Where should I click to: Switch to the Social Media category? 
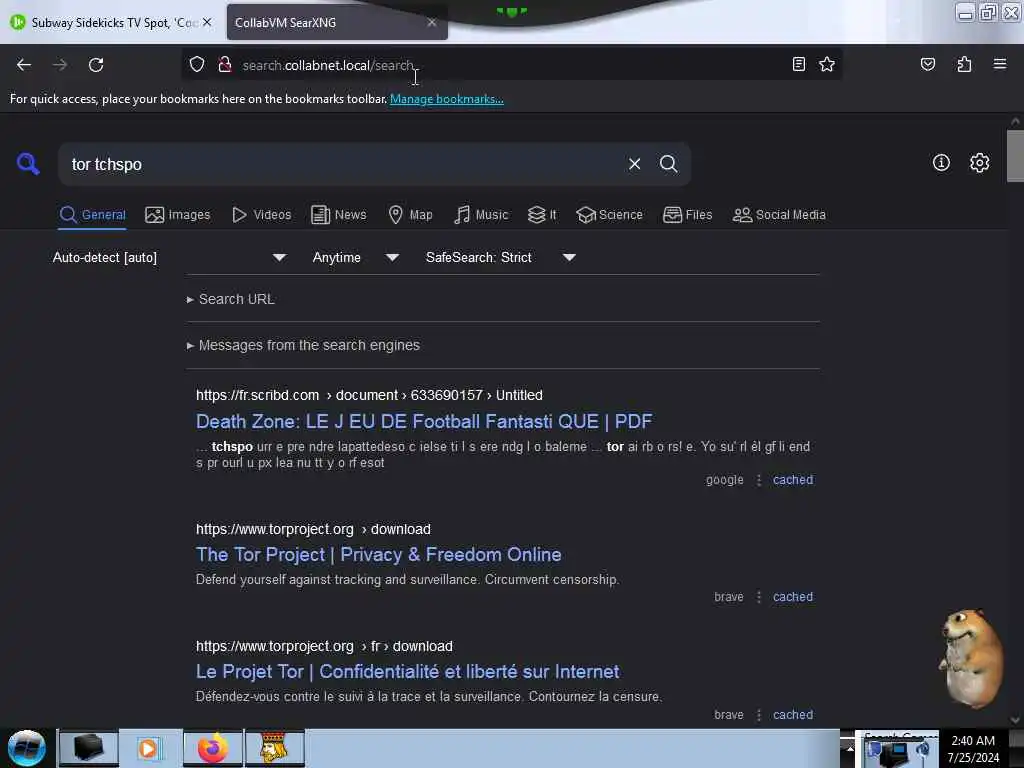pyautogui.click(x=779, y=215)
